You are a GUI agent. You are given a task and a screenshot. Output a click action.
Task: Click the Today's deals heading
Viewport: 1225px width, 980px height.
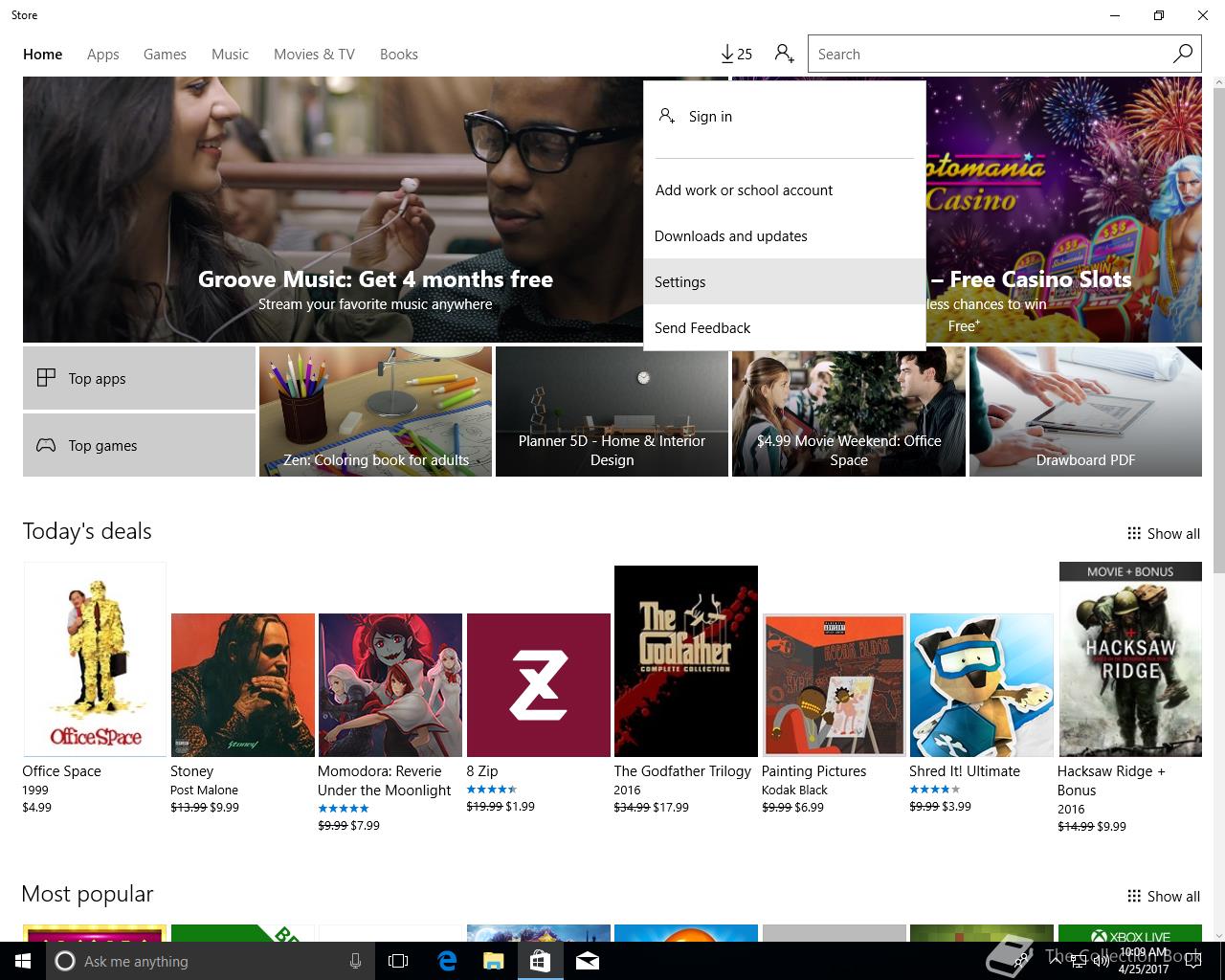[x=87, y=531]
